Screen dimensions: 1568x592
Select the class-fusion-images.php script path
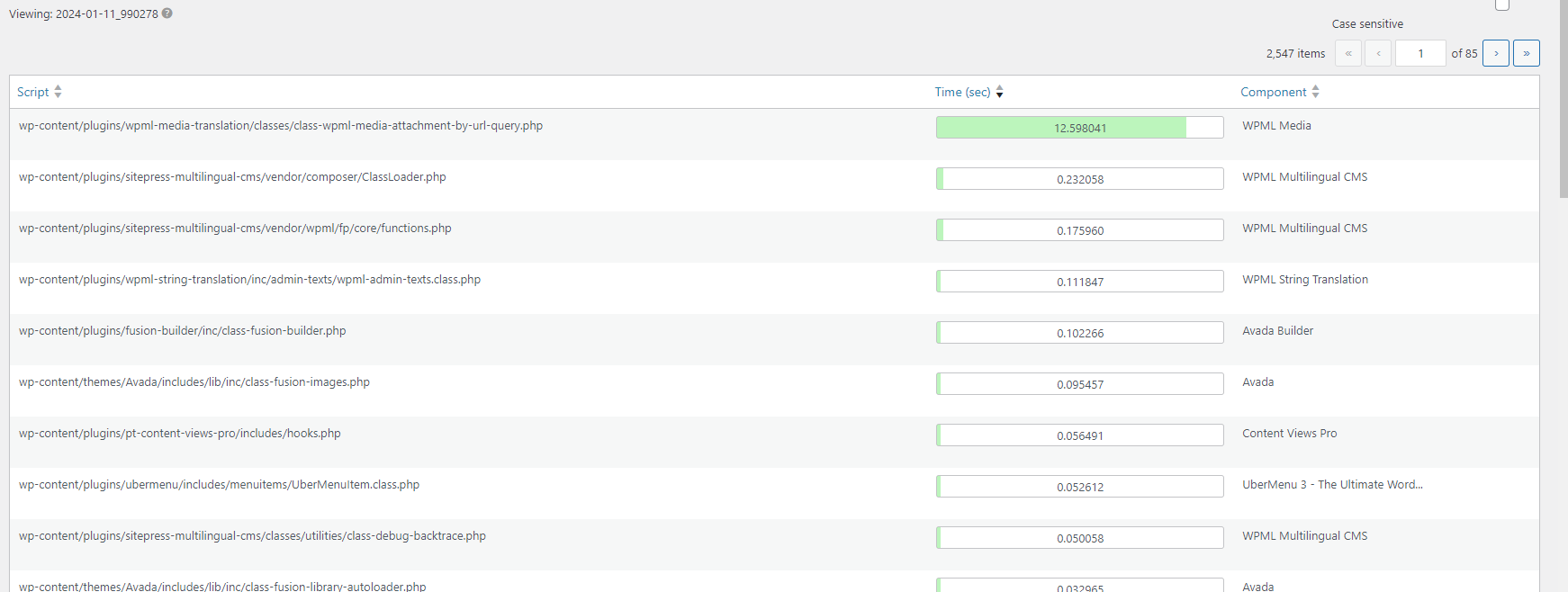tap(194, 382)
